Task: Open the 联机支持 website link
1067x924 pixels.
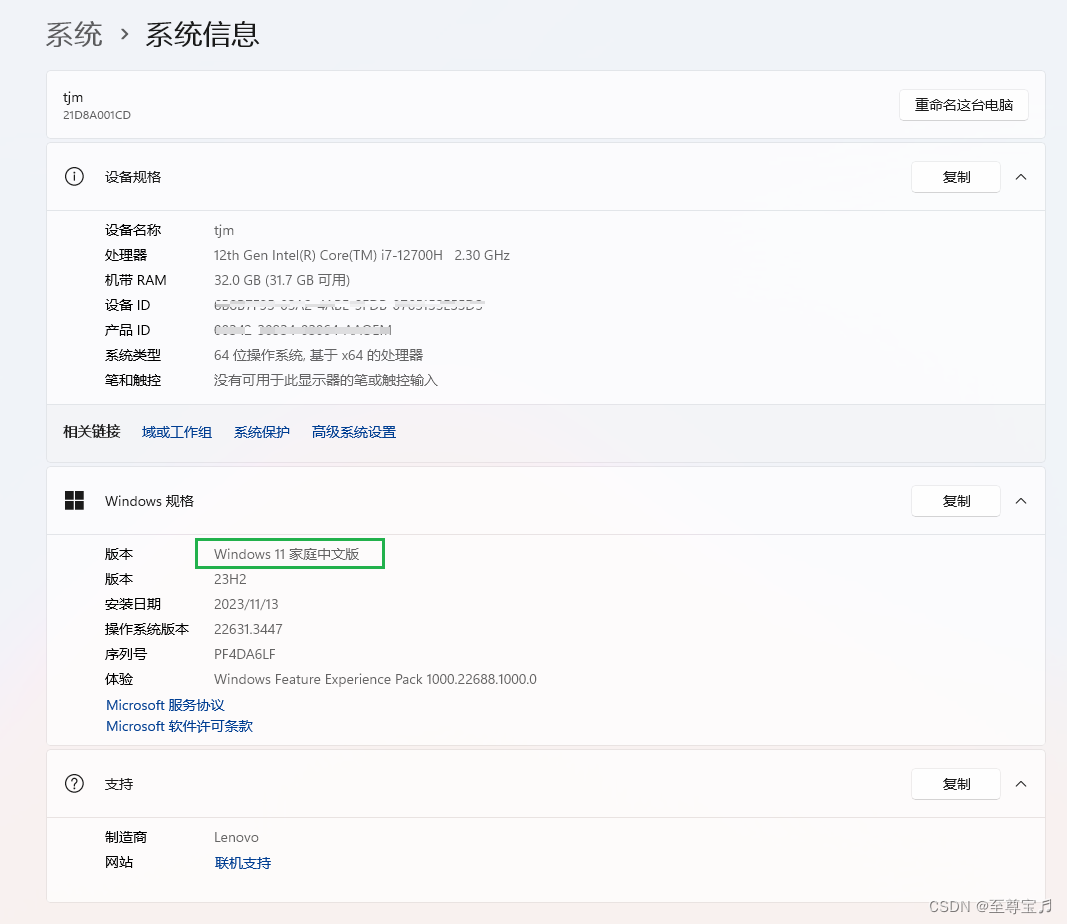Action: click(x=243, y=863)
